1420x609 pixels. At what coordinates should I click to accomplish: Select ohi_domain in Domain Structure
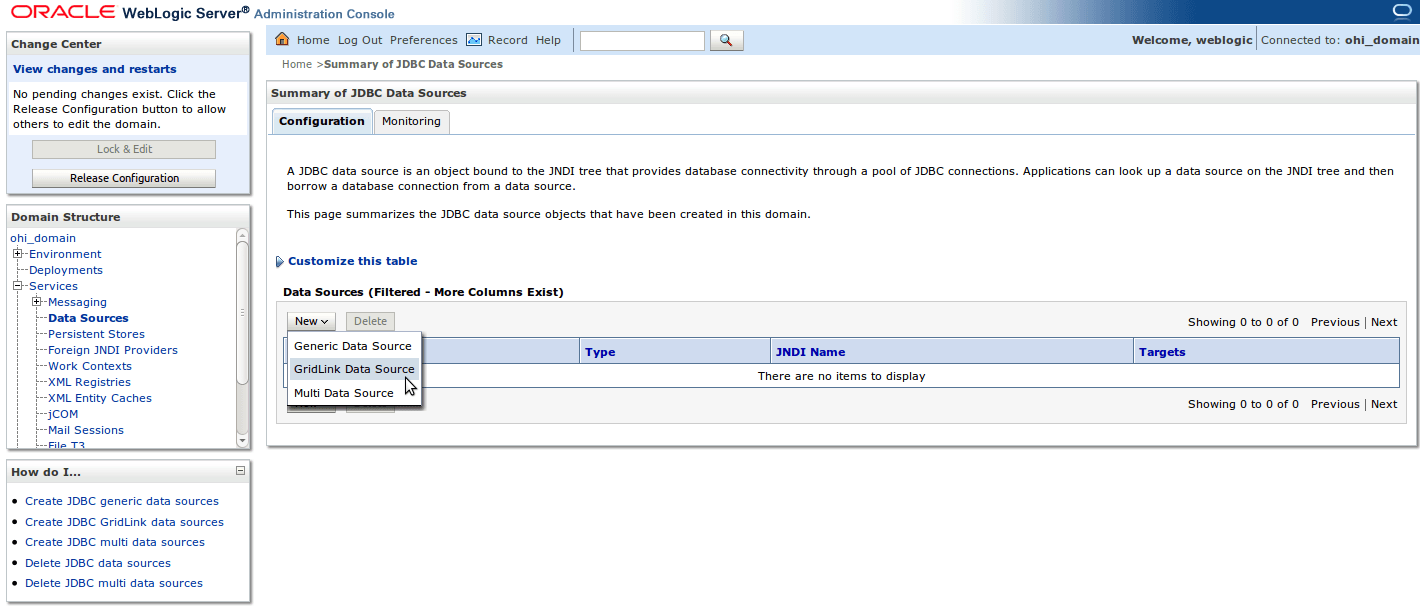[x=43, y=238]
